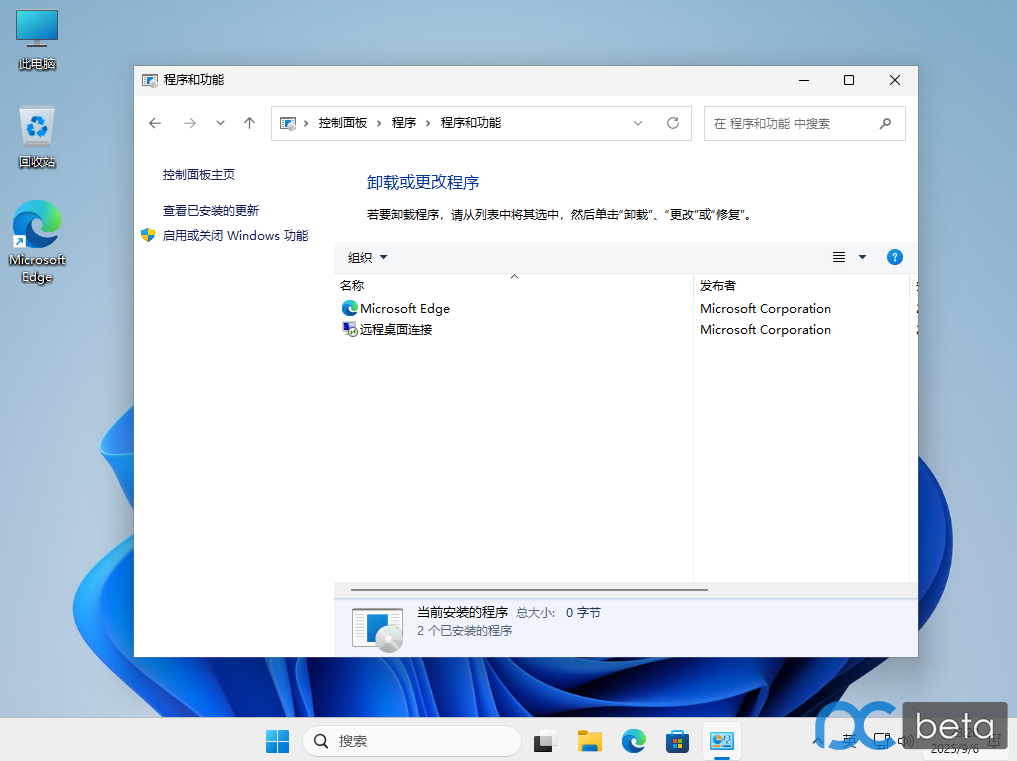
Task: Click Microsoft Corporation publisher for 远程桌面连接
Action: click(765, 330)
